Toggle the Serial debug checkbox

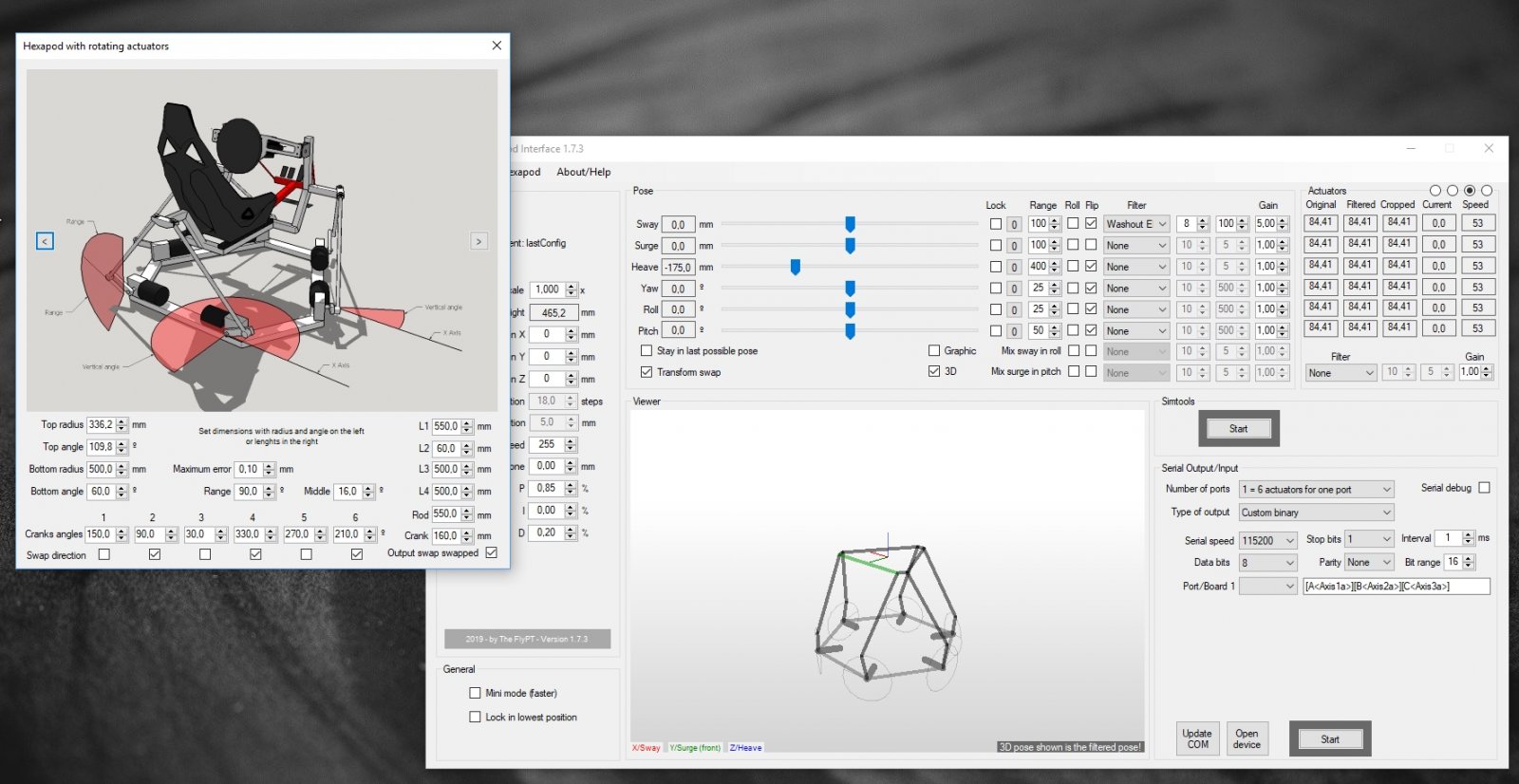click(1484, 488)
